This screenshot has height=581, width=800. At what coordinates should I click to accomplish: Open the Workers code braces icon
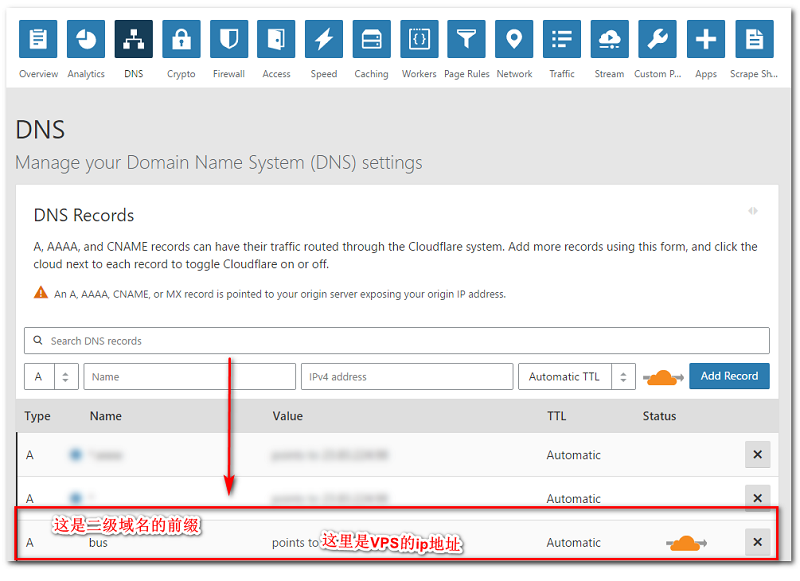click(419, 40)
